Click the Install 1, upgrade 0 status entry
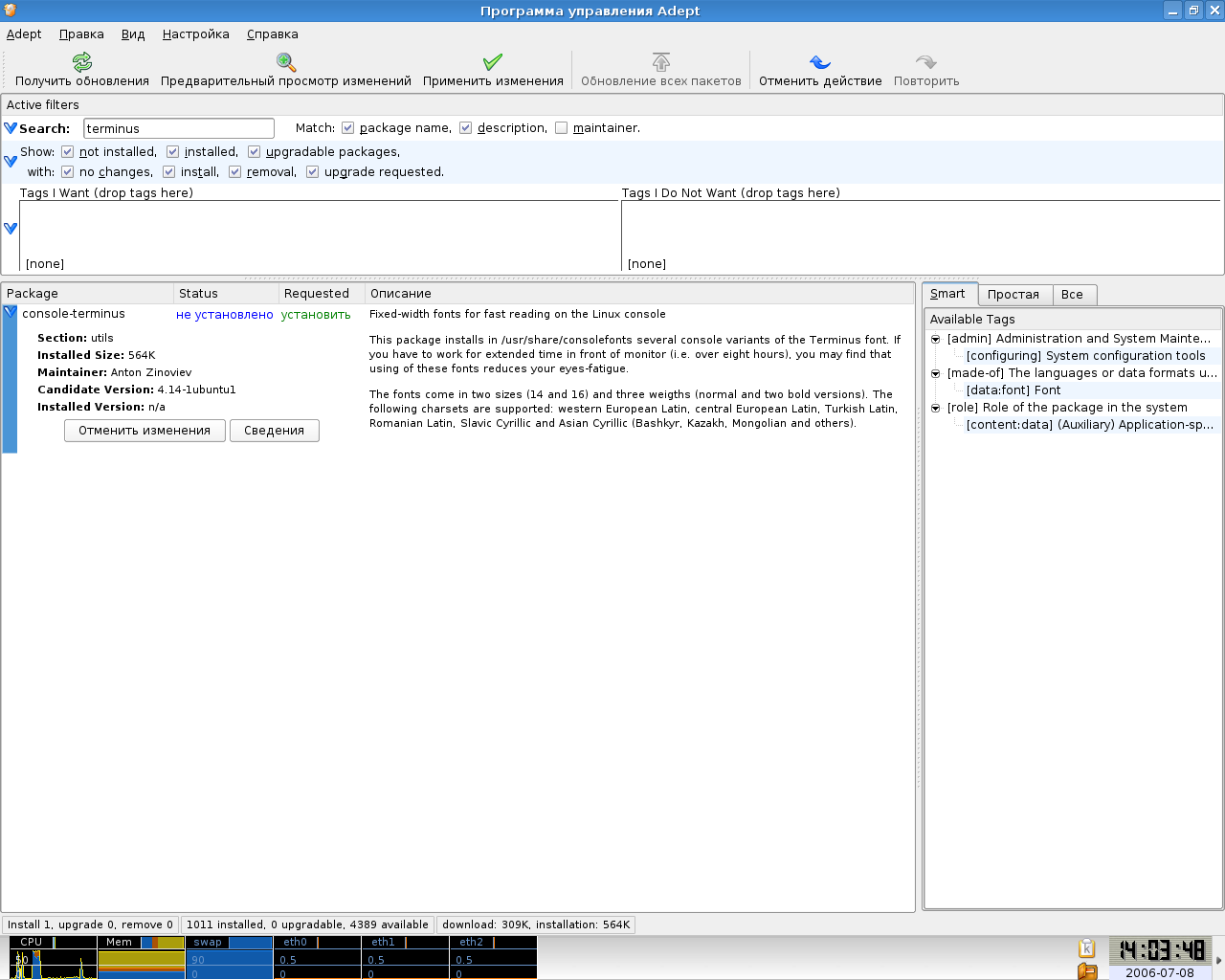1225x980 pixels. (90, 924)
